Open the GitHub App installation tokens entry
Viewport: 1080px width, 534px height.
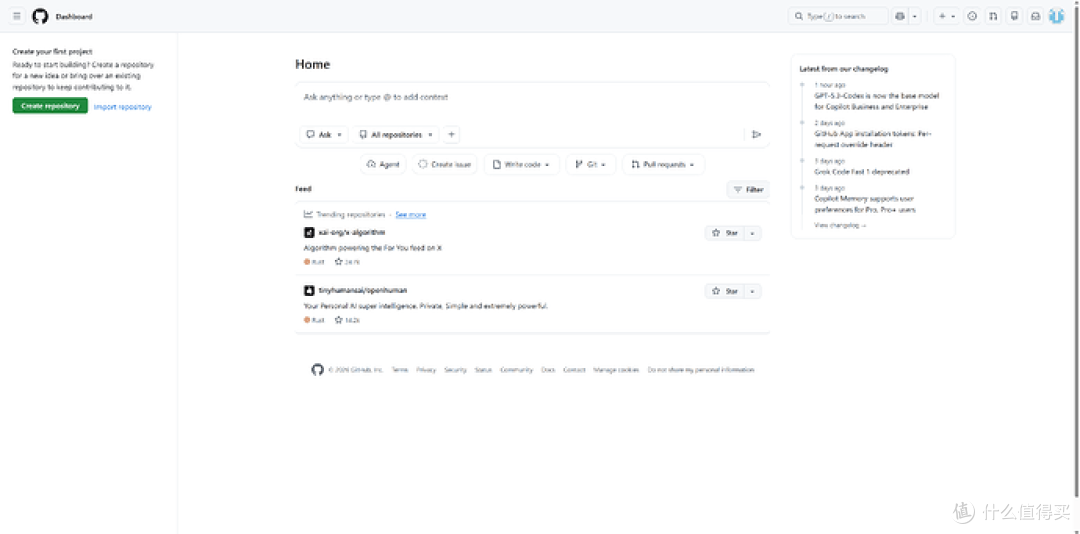(873, 139)
